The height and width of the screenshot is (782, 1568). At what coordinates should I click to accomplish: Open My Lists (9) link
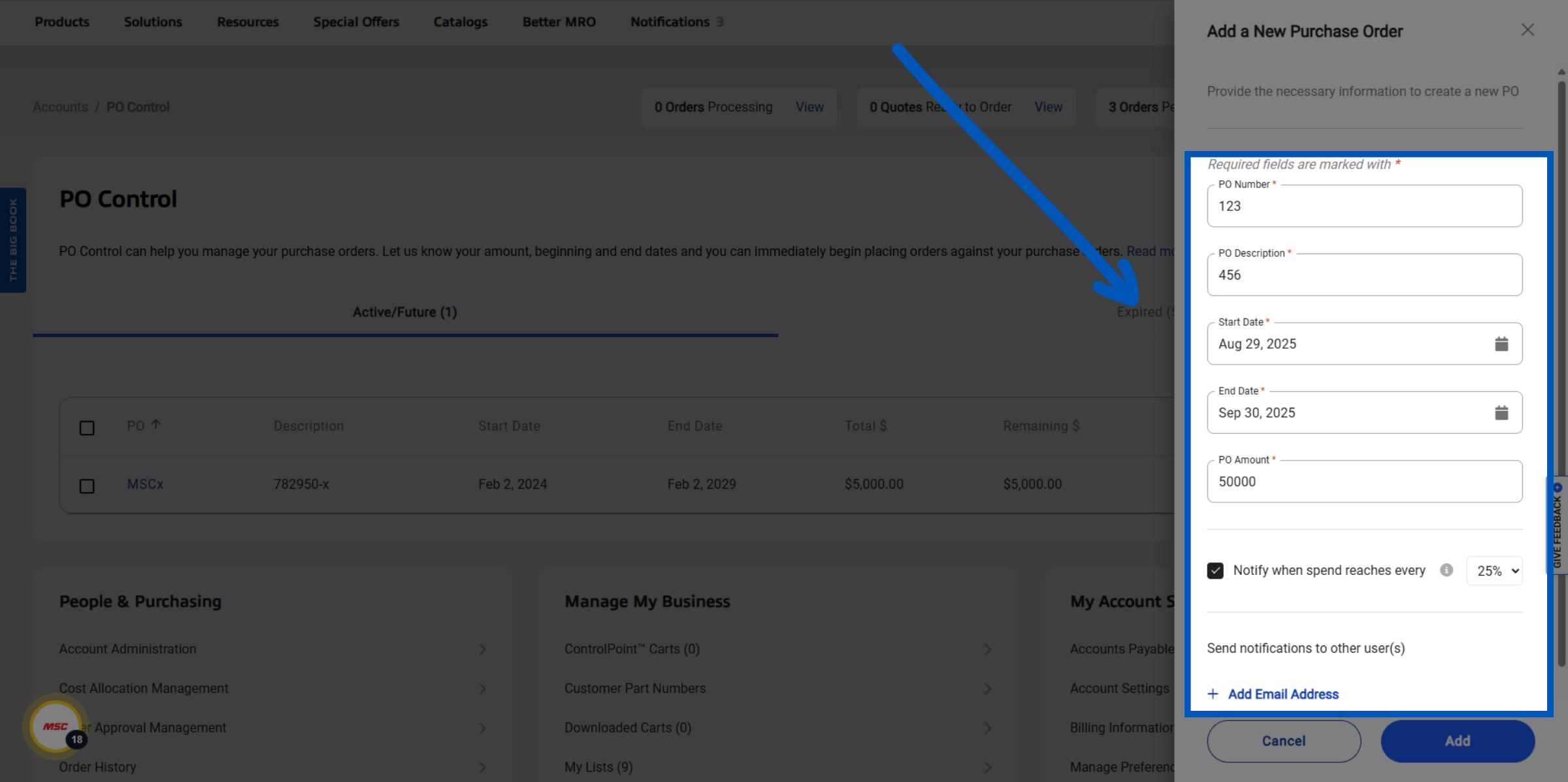click(x=598, y=767)
